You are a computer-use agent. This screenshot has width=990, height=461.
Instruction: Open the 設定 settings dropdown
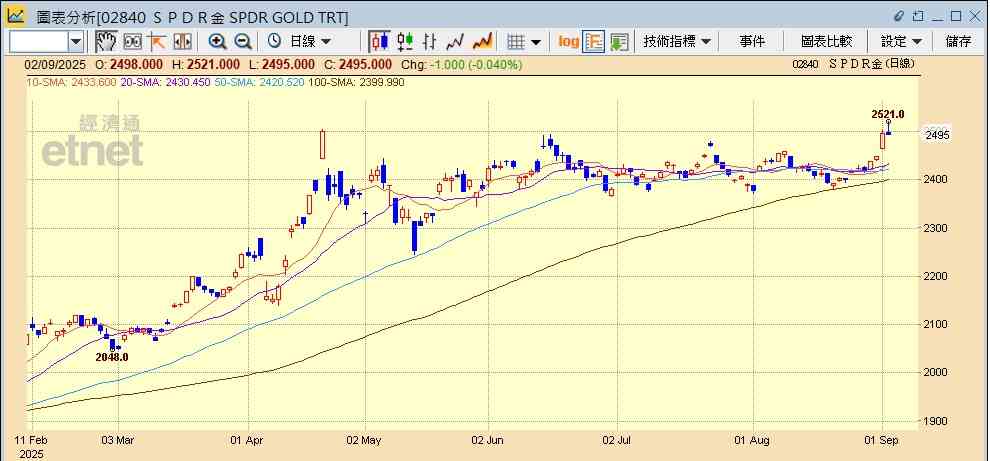pos(901,42)
